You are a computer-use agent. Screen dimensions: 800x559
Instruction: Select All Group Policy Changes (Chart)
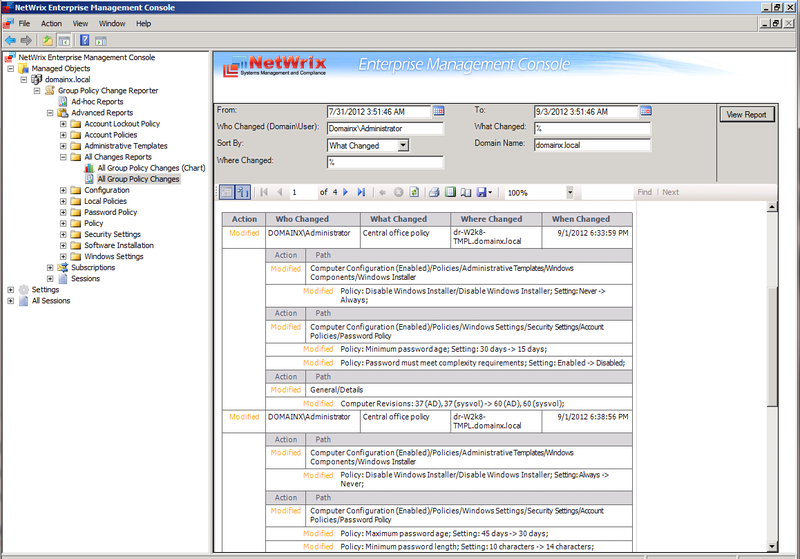151,168
